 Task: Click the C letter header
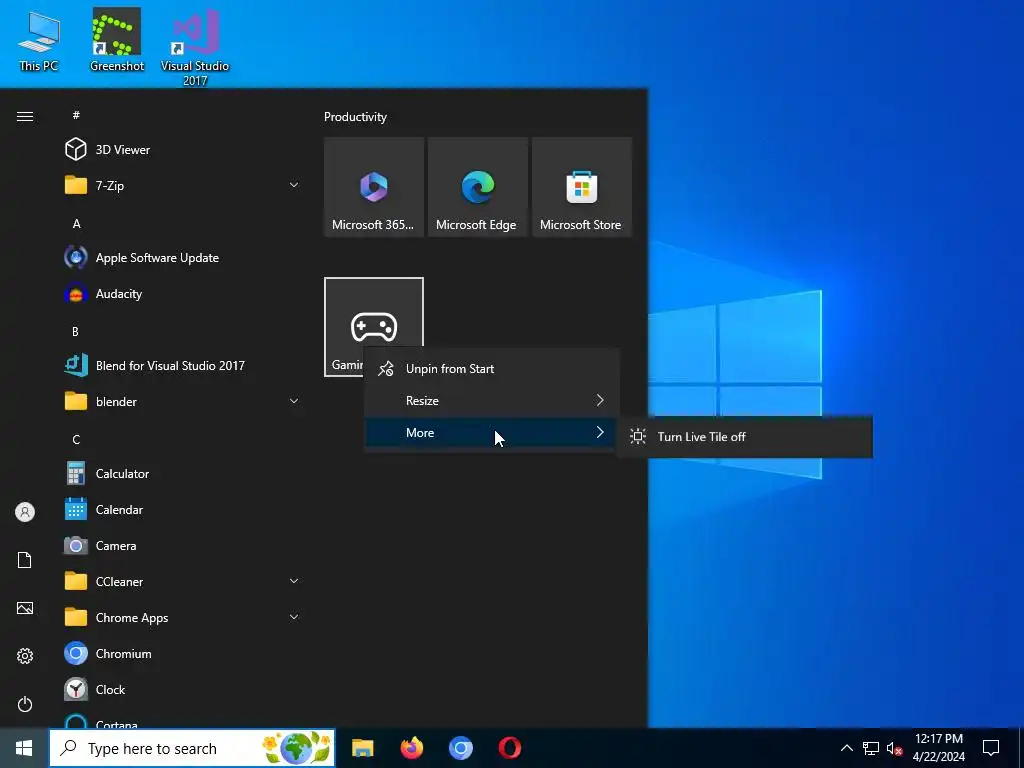click(x=76, y=440)
